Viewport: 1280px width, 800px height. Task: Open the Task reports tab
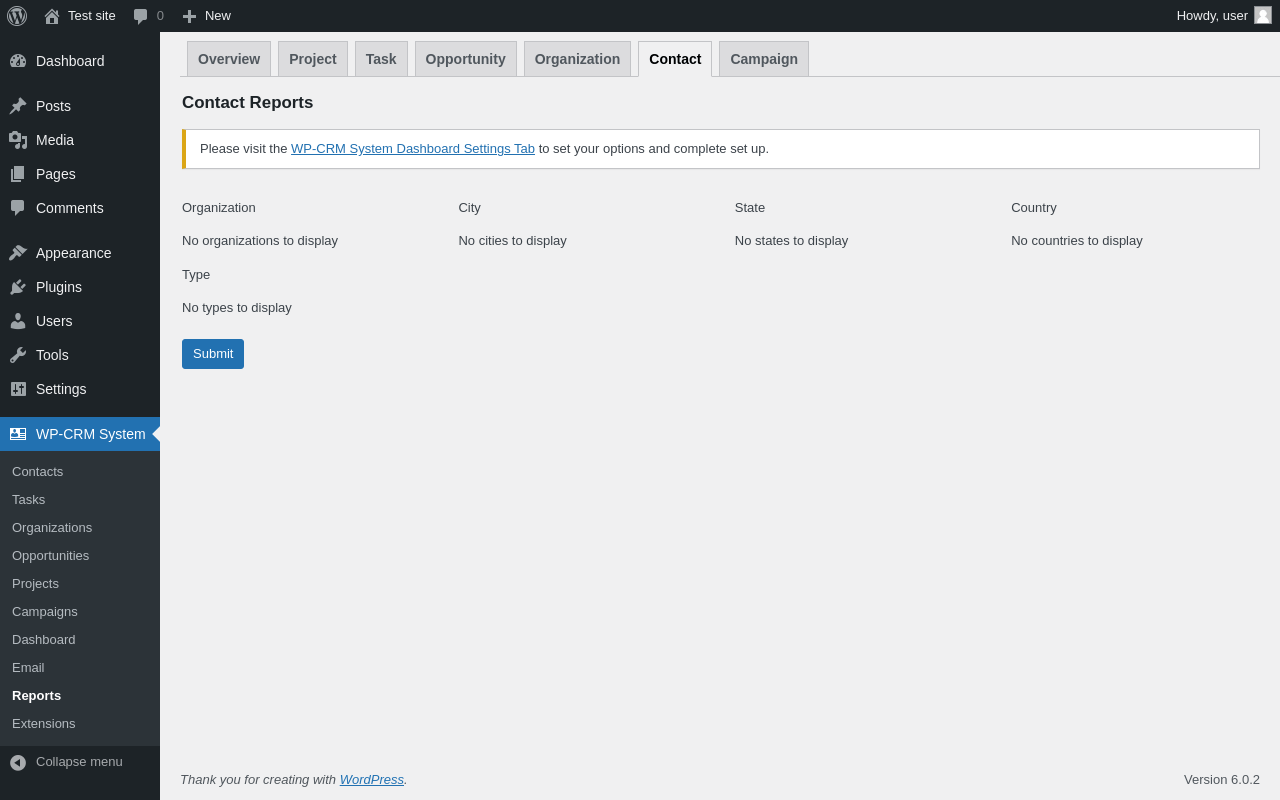[x=381, y=59]
